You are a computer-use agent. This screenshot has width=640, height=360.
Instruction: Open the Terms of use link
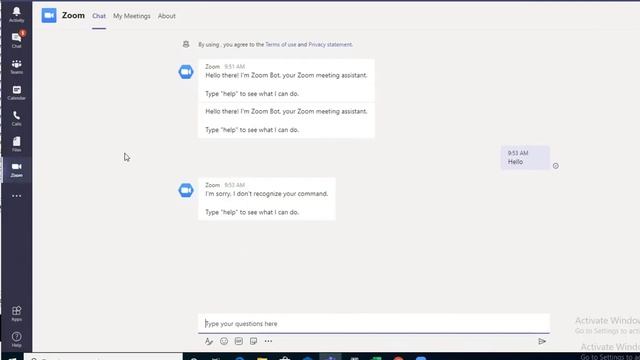point(281,44)
